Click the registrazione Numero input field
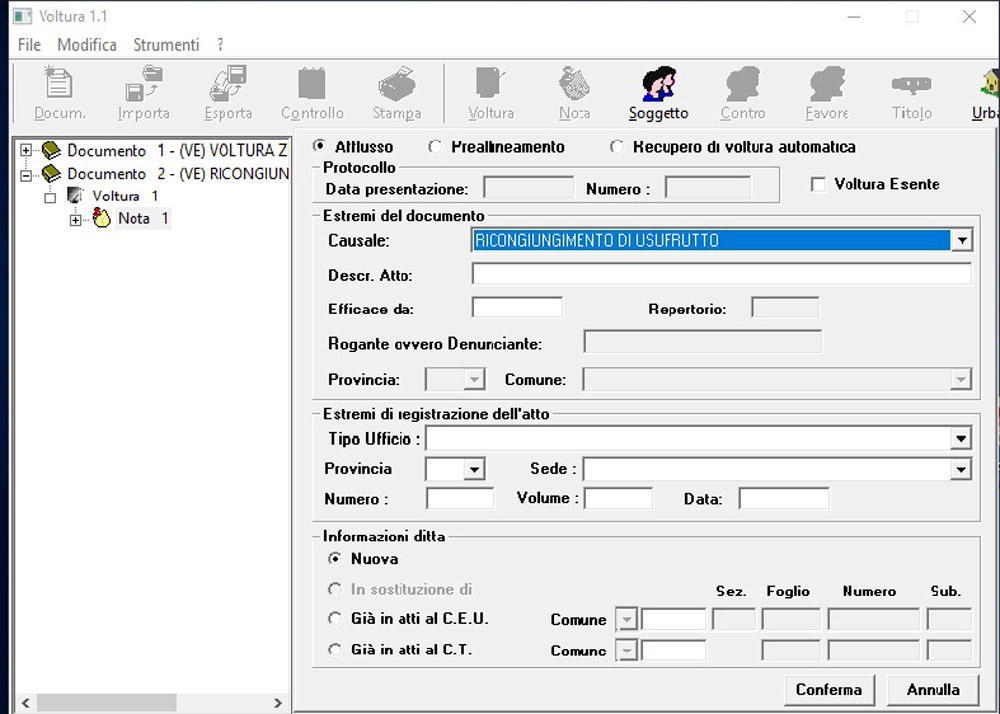1000x714 pixels. [x=460, y=498]
